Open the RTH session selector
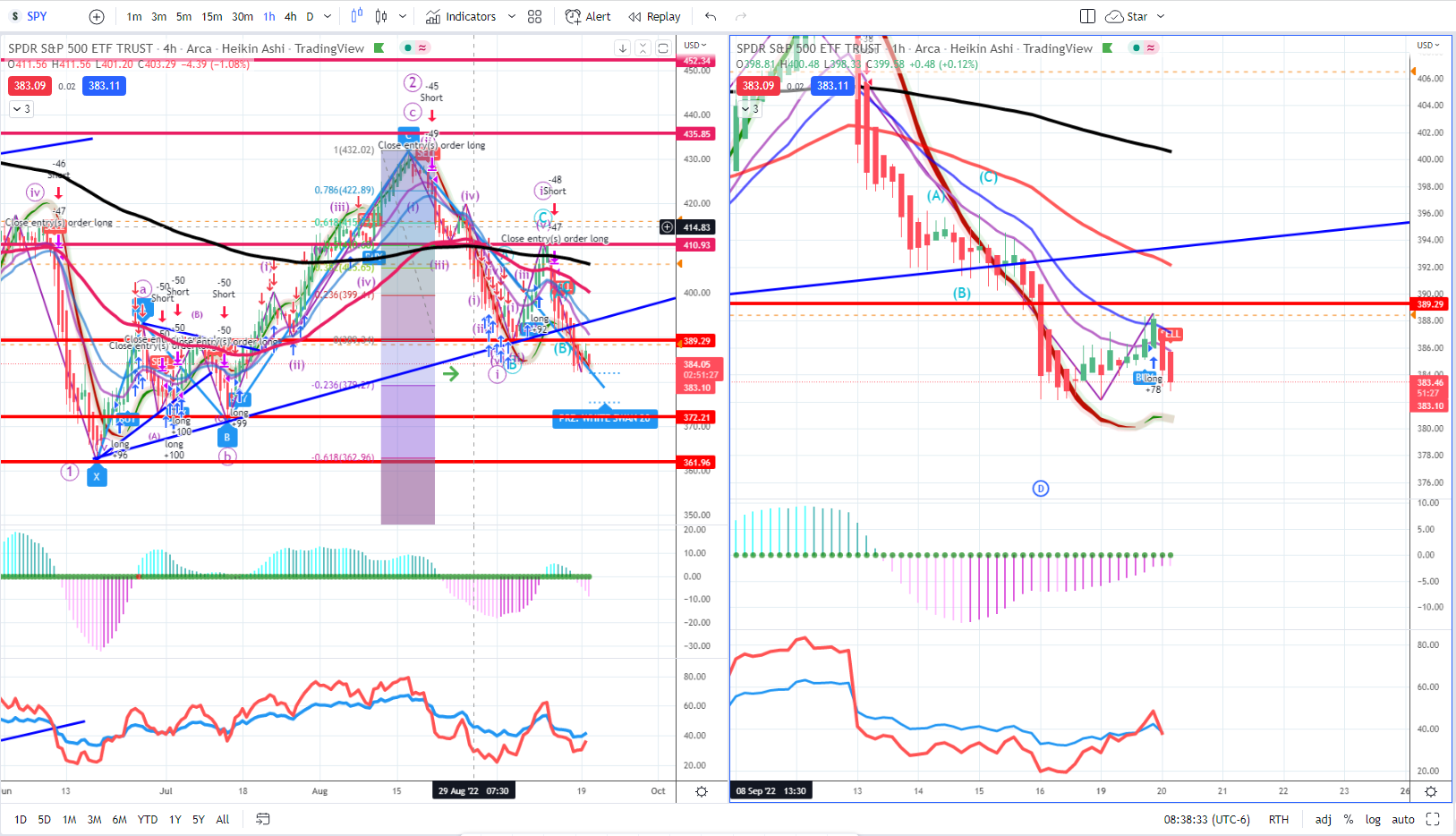1456x836 pixels. 1279,819
